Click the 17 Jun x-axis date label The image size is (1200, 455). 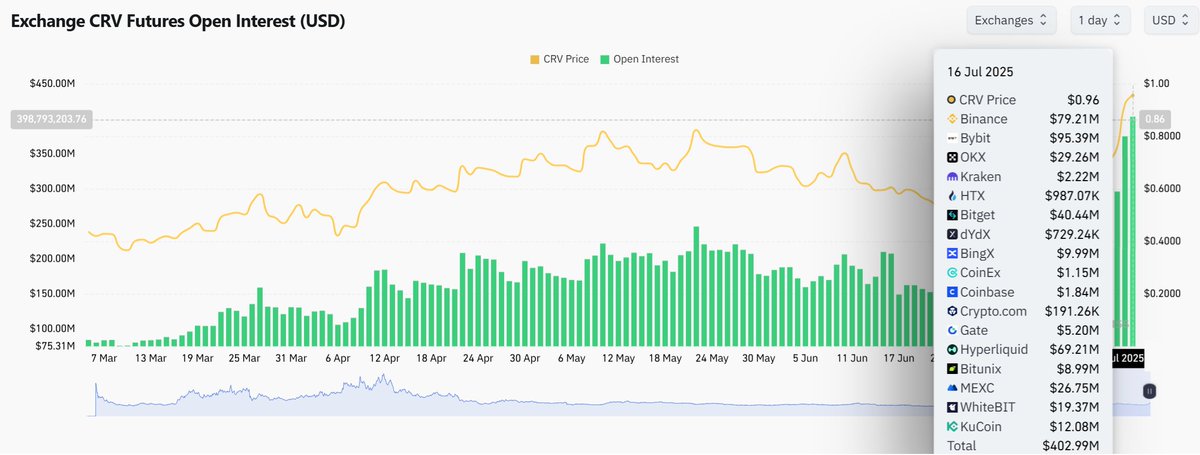tap(898, 358)
